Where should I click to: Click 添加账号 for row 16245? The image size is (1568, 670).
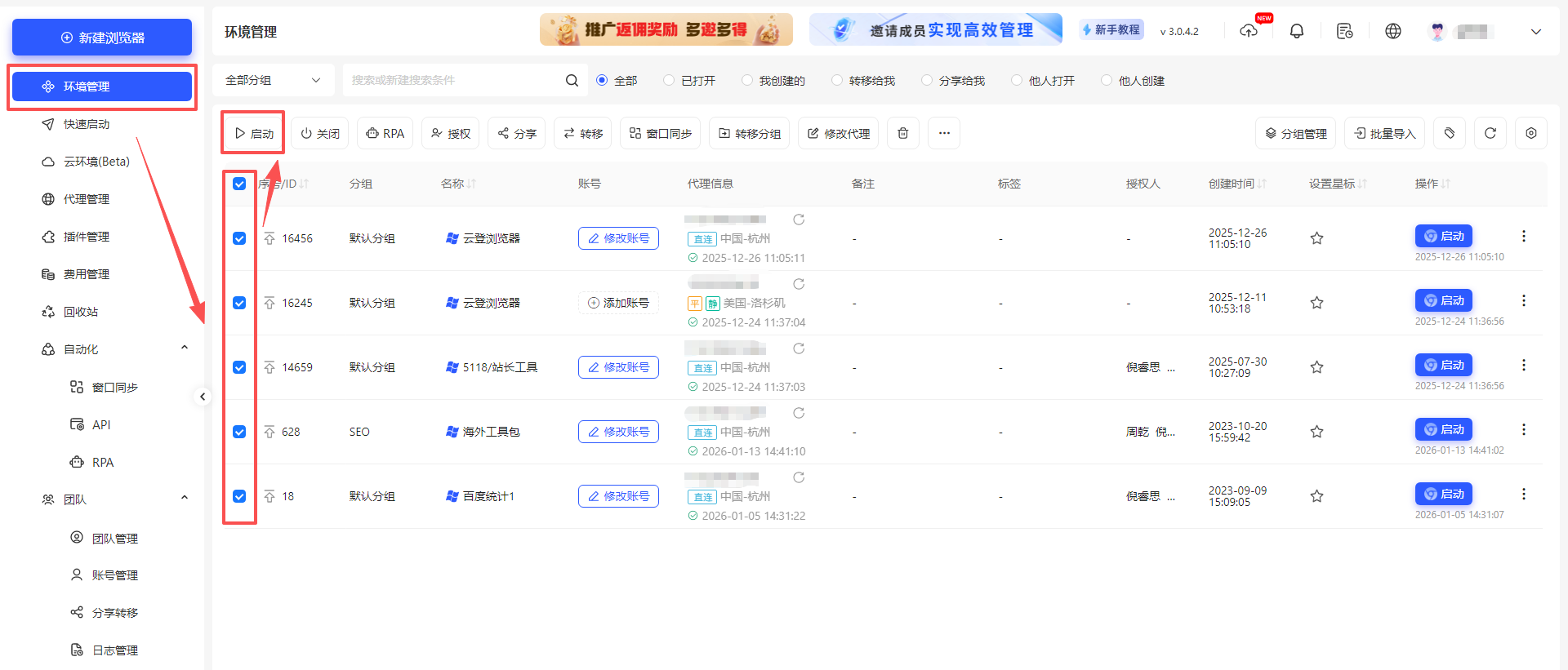coord(618,303)
